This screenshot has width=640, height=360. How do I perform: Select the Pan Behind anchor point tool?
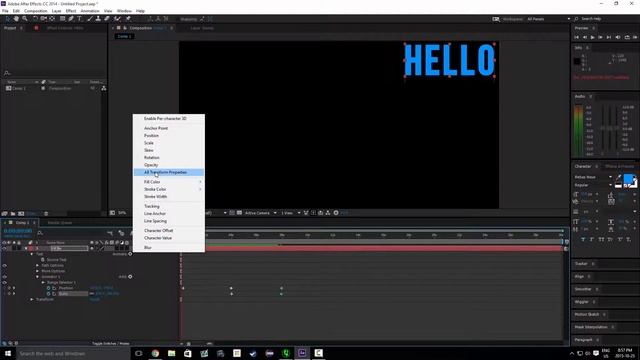(52, 19)
